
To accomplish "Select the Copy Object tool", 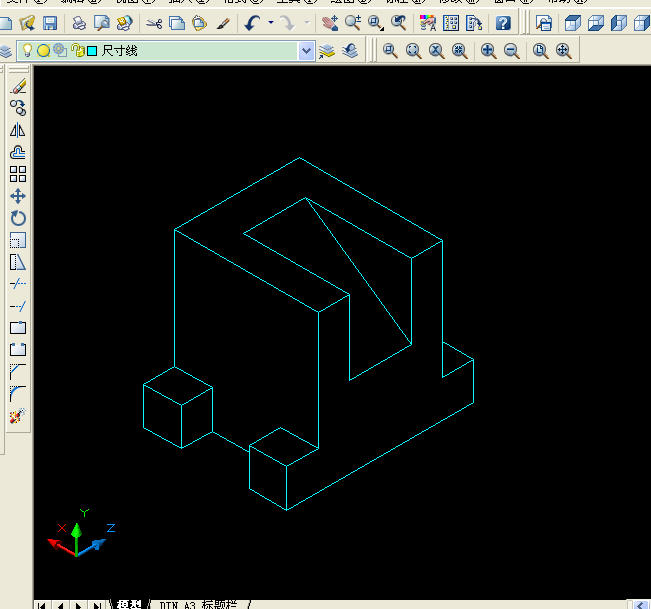I will coord(18,108).
